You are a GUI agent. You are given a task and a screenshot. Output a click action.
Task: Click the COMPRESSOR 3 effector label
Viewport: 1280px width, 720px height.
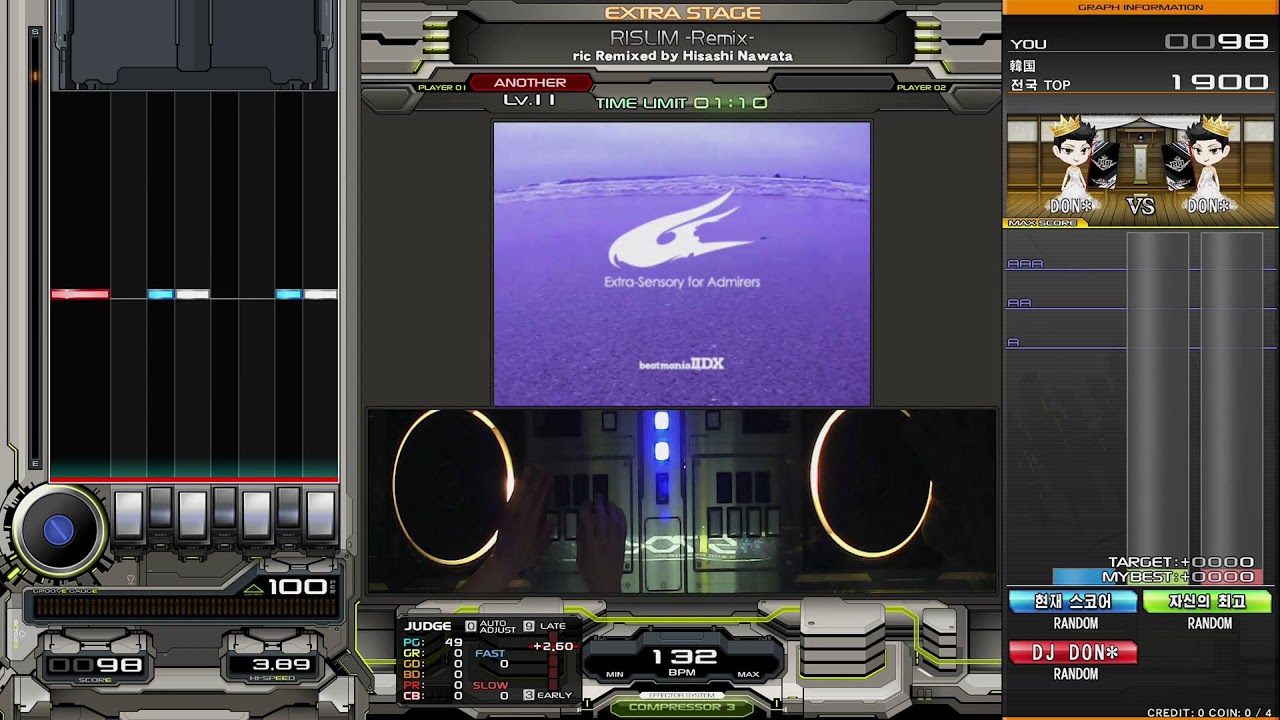(681, 707)
